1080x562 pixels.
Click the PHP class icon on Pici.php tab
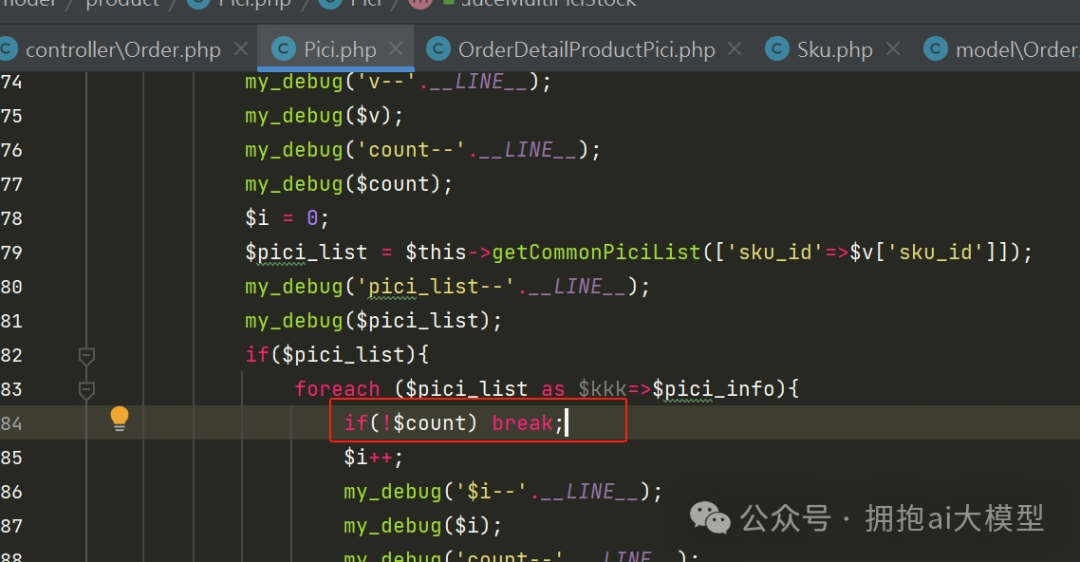point(283,49)
